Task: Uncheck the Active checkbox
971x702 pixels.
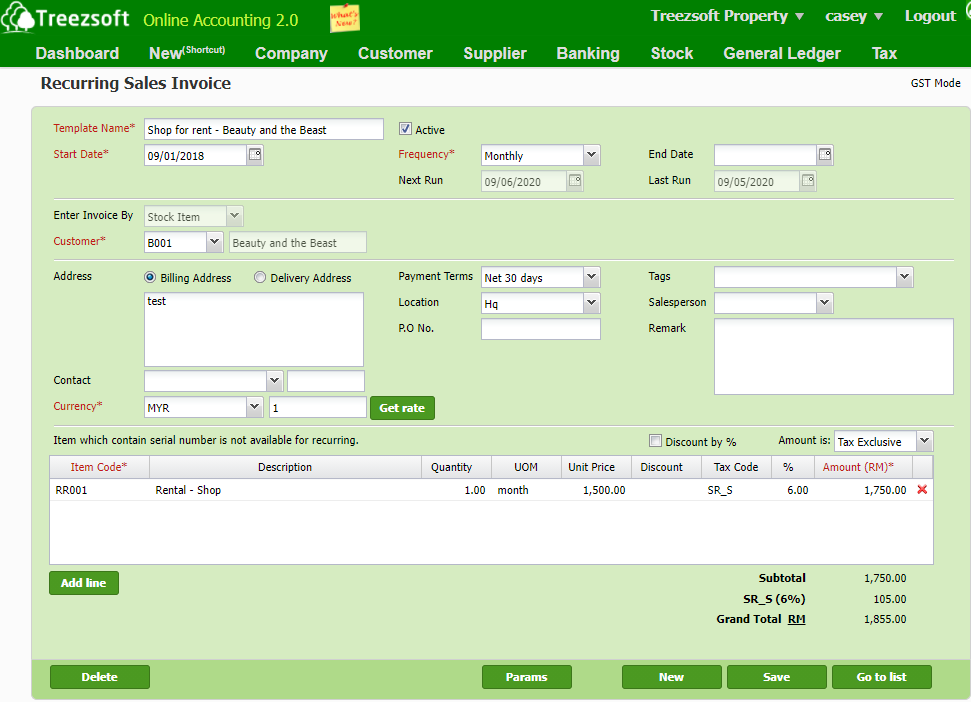Action: [x=405, y=127]
